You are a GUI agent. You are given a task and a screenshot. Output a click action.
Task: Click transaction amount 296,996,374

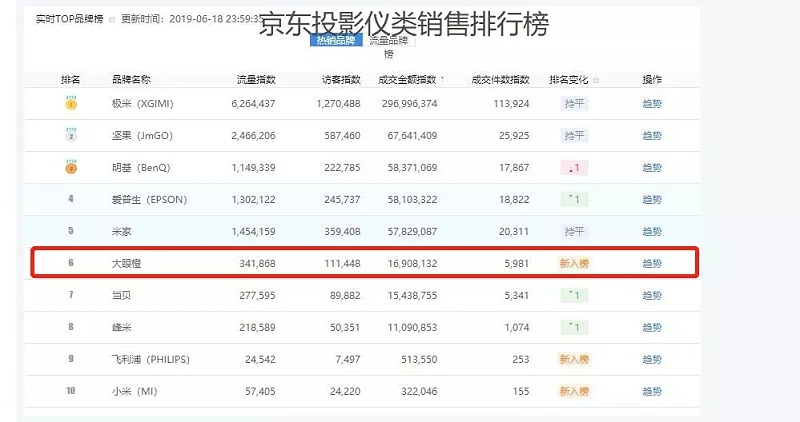(409, 104)
